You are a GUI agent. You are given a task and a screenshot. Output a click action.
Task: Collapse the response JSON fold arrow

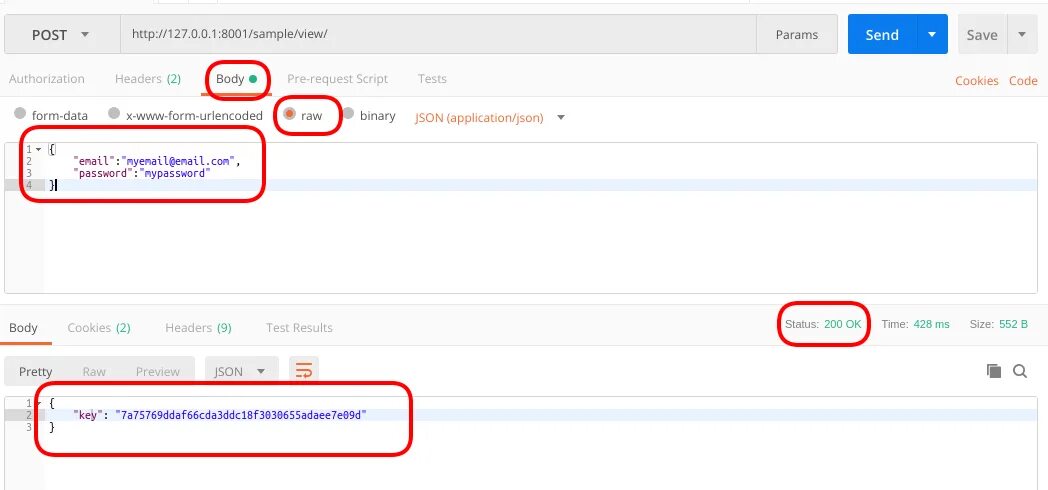38,404
